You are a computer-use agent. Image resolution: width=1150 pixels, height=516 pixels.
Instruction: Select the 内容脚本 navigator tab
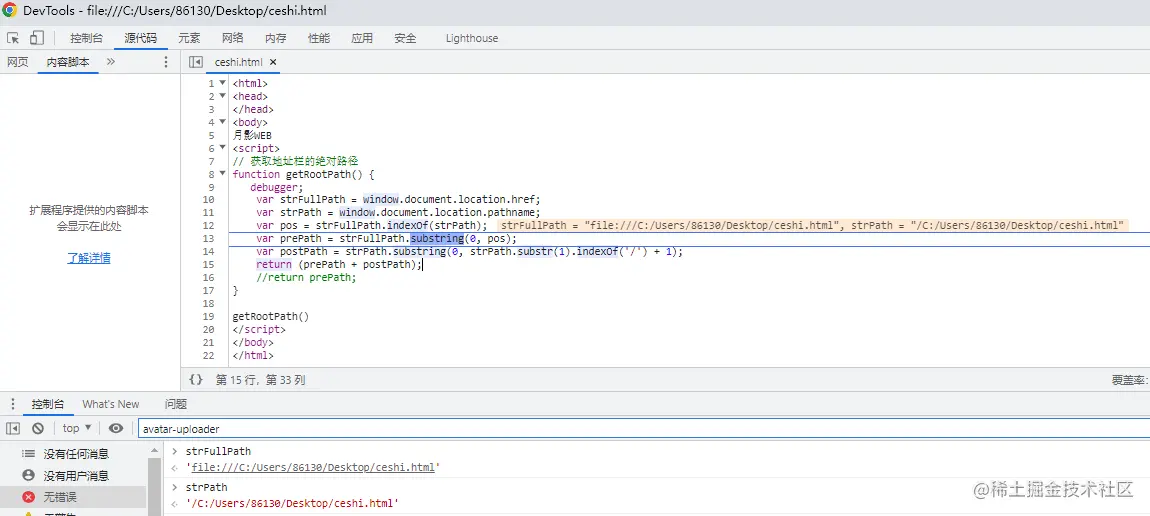coord(68,62)
